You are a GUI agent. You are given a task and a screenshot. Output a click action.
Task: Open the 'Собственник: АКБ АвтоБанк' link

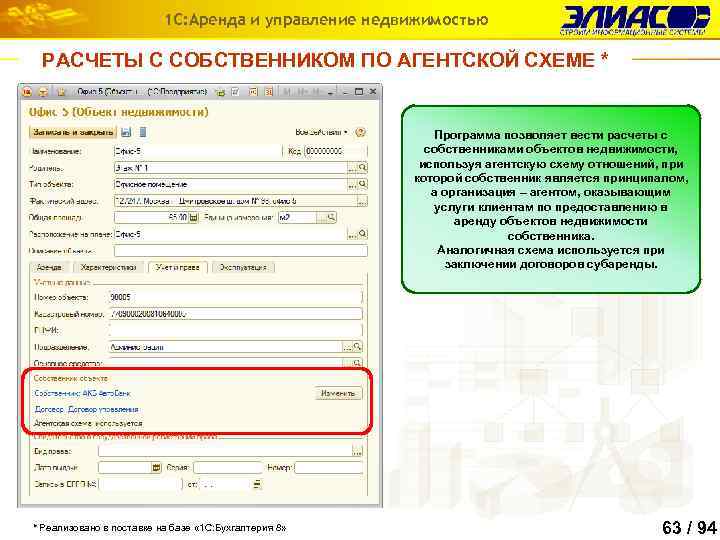[x=83, y=394]
